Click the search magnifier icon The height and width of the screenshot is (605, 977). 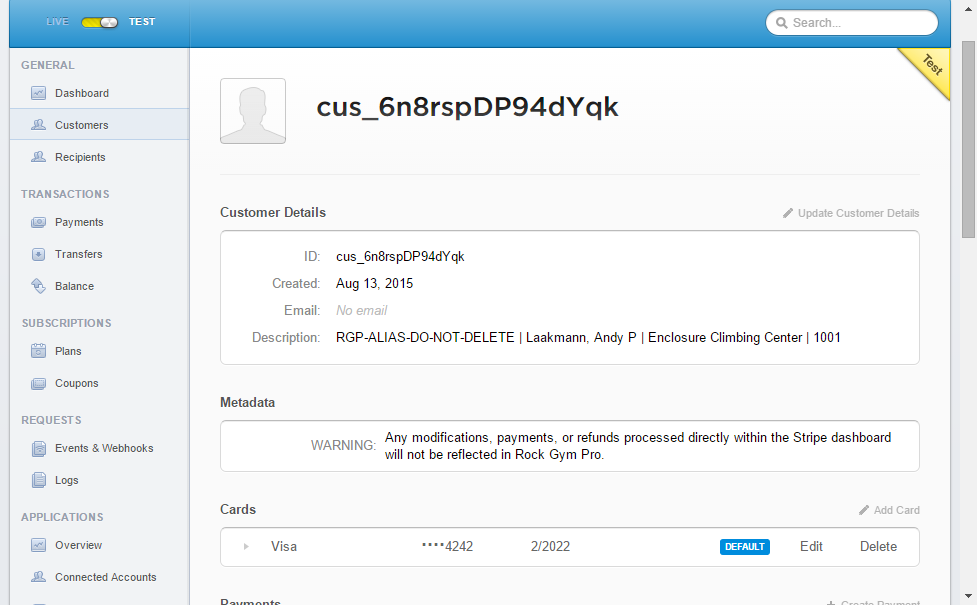click(781, 23)
